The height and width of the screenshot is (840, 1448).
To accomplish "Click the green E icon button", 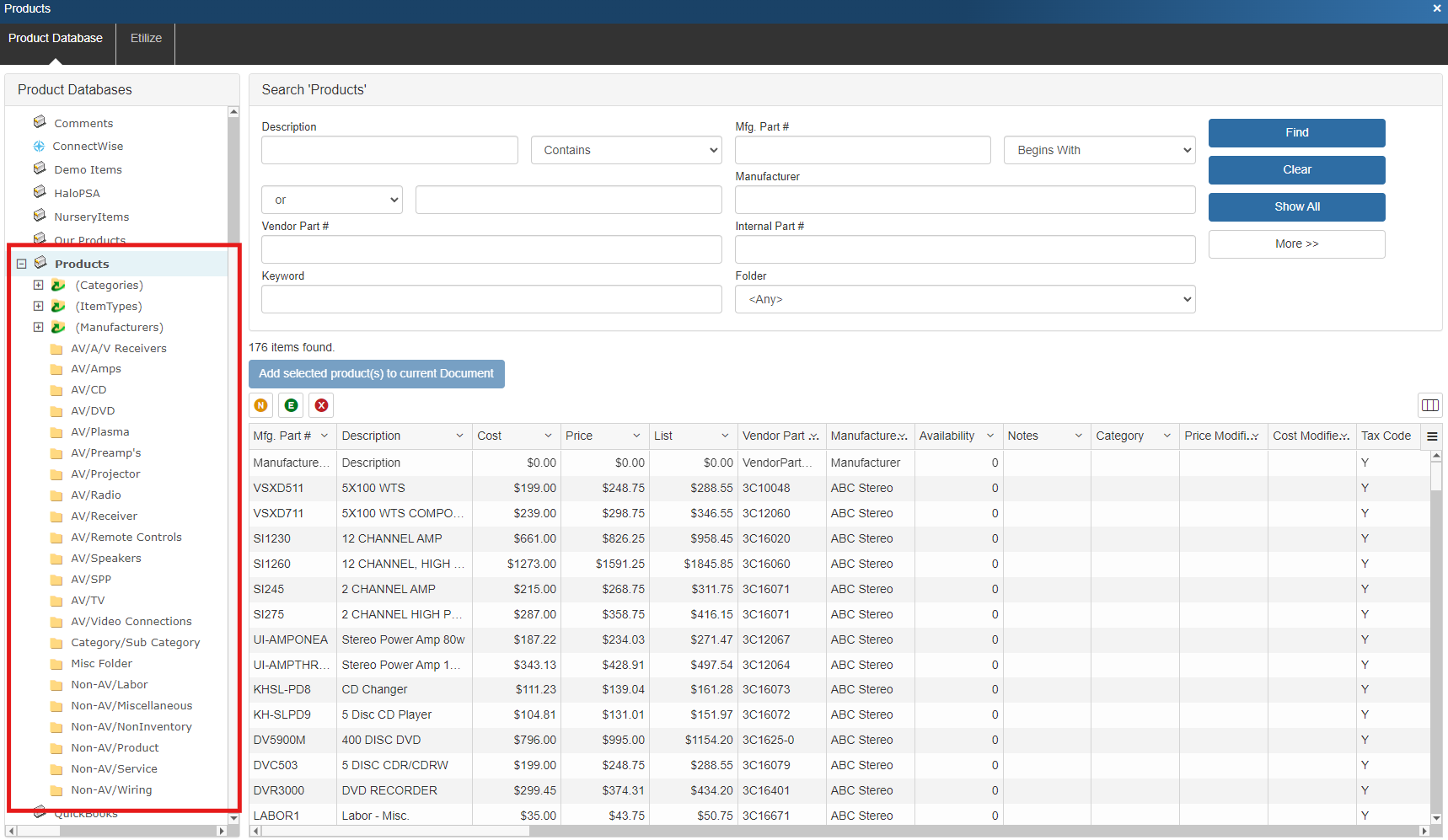I will coord(292,405).
